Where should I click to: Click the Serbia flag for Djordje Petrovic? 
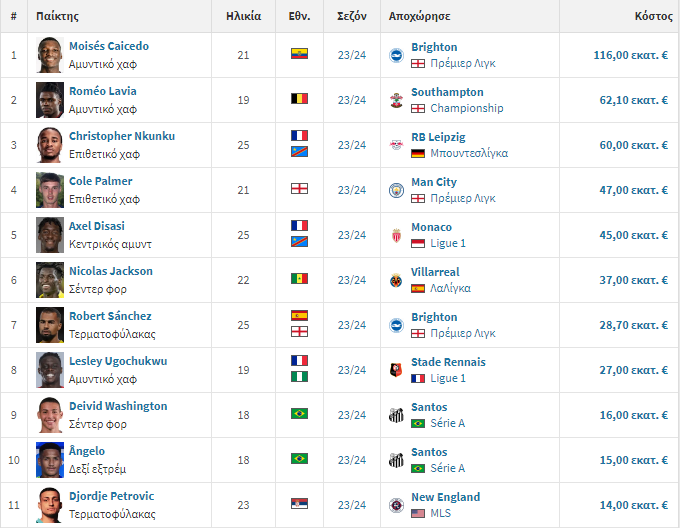click(x=299, y=503)
